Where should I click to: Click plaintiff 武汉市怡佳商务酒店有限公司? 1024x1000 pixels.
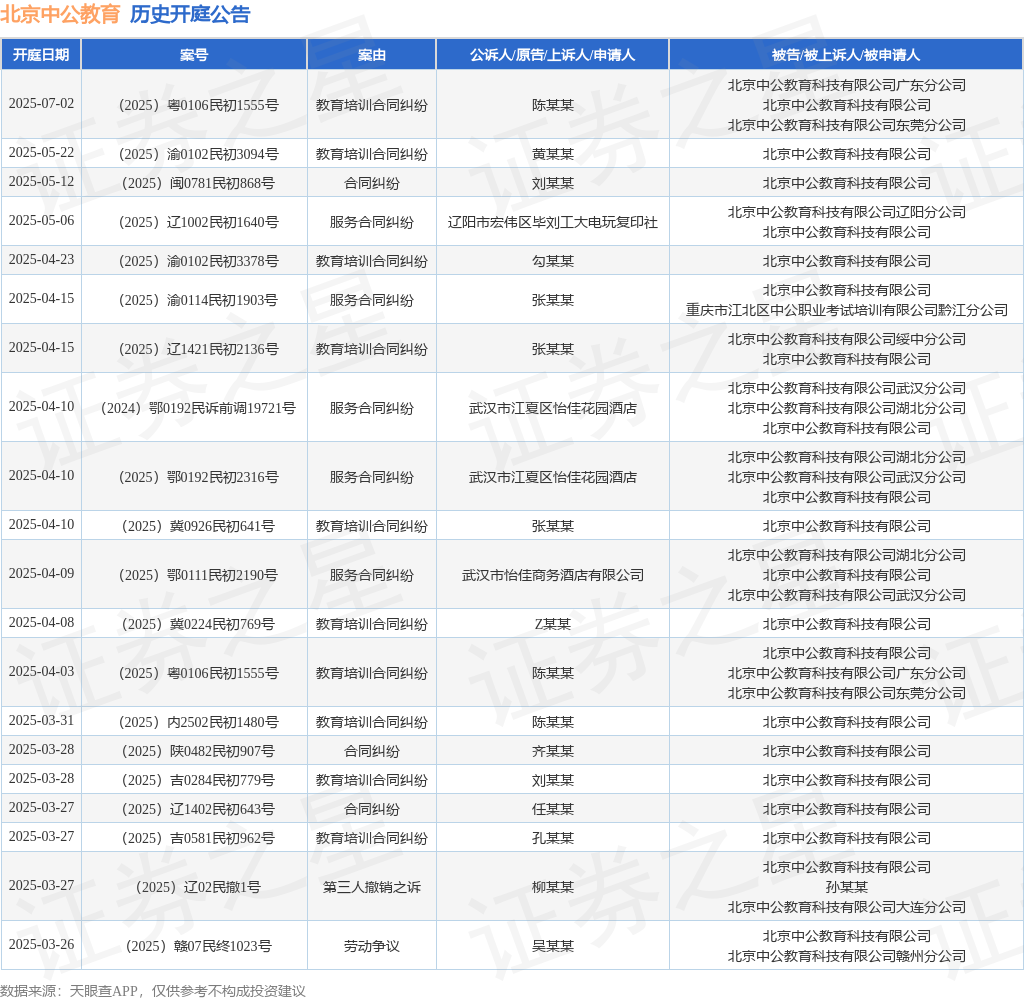click(x=552, y=575)
